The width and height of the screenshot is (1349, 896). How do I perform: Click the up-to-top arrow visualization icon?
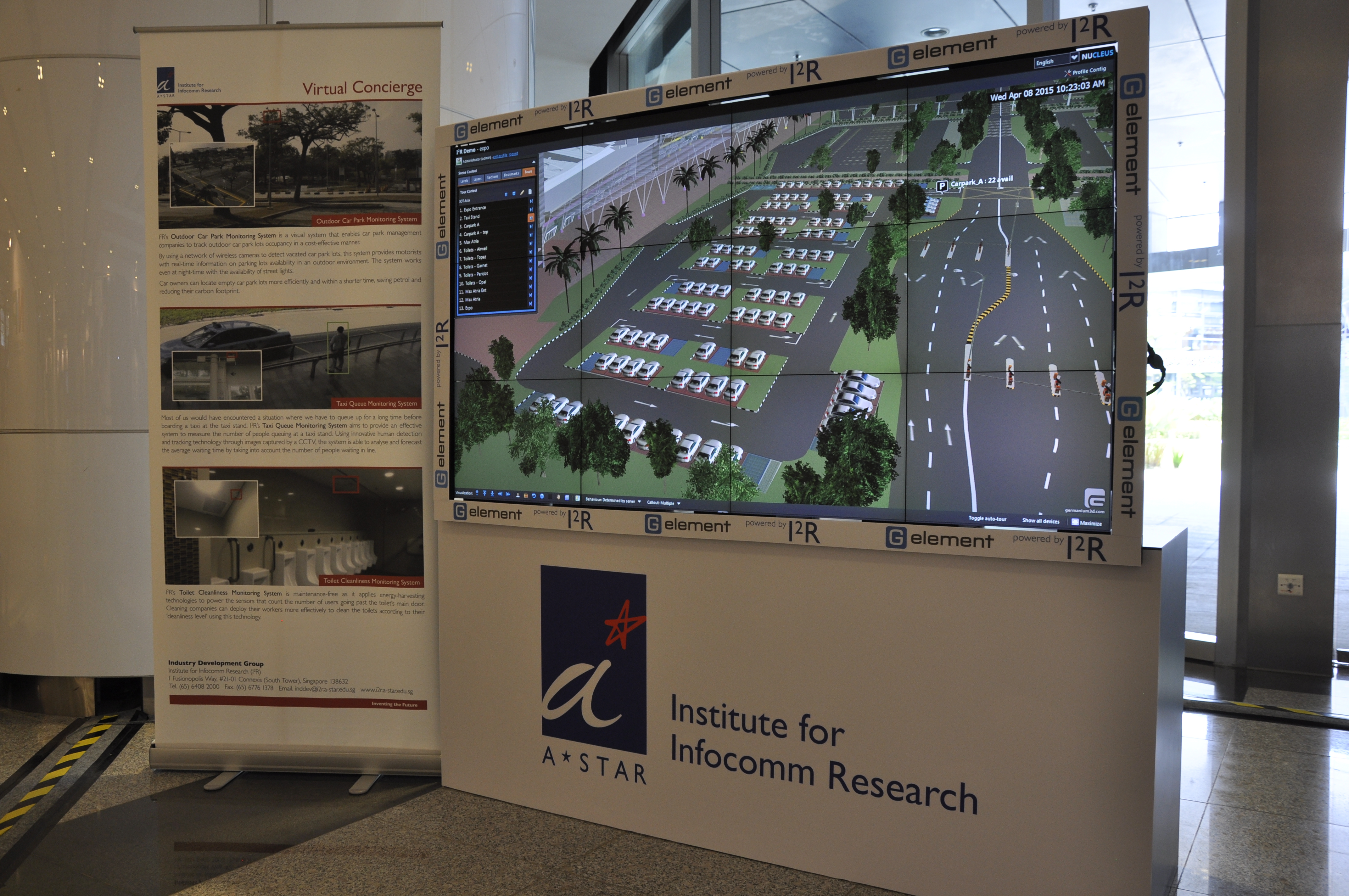pos(485,493)
